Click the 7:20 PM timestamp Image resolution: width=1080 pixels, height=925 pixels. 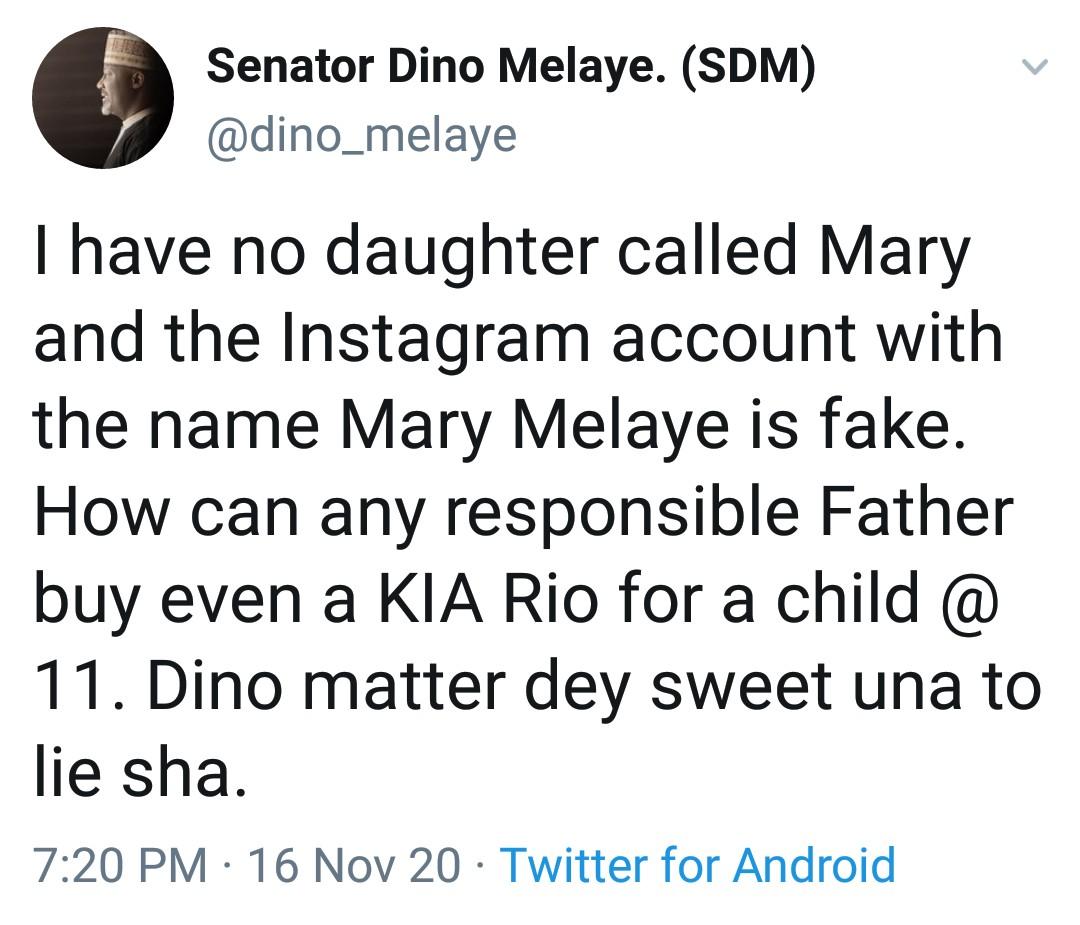coord(119,864)
